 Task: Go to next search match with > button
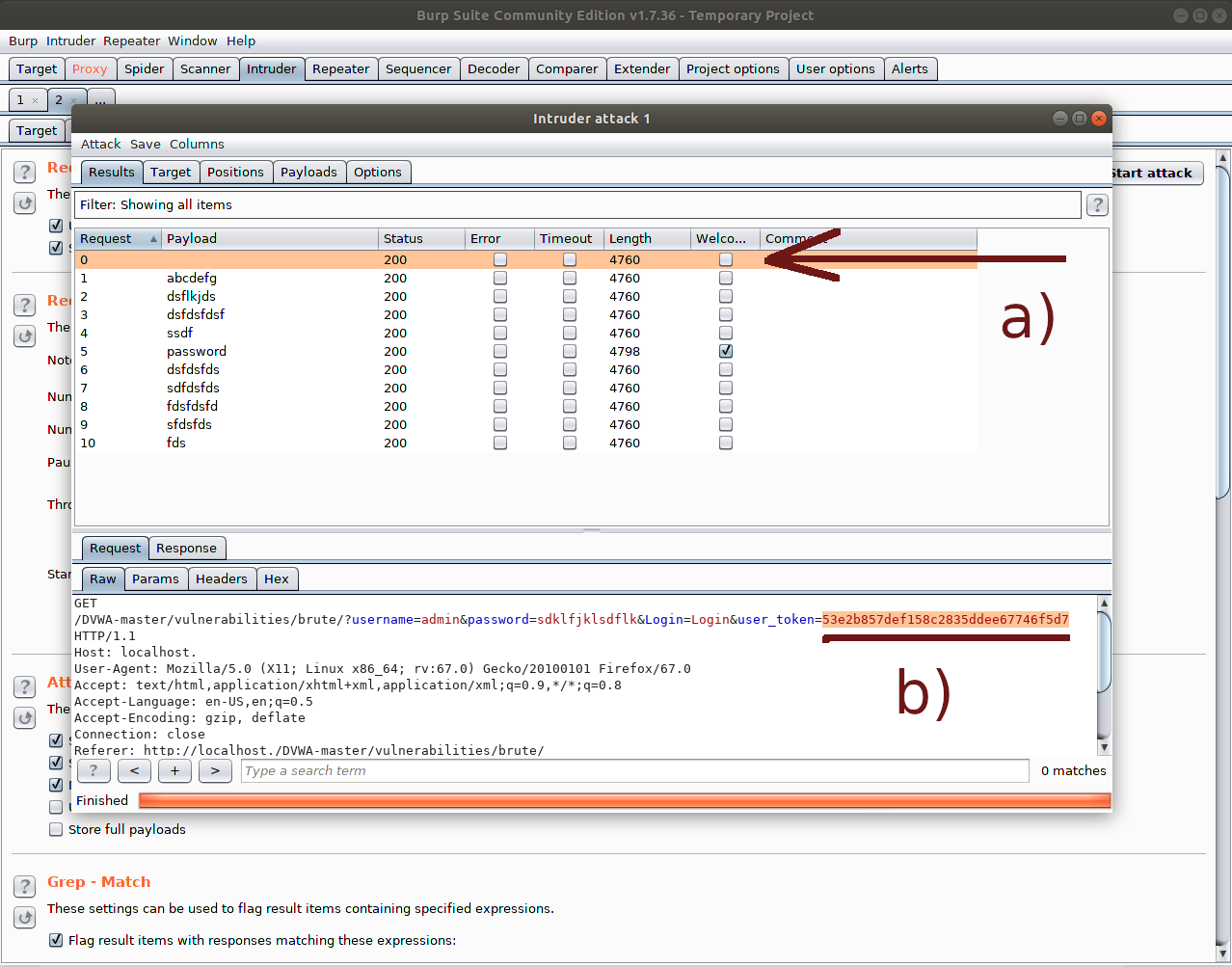click(215, 770)
